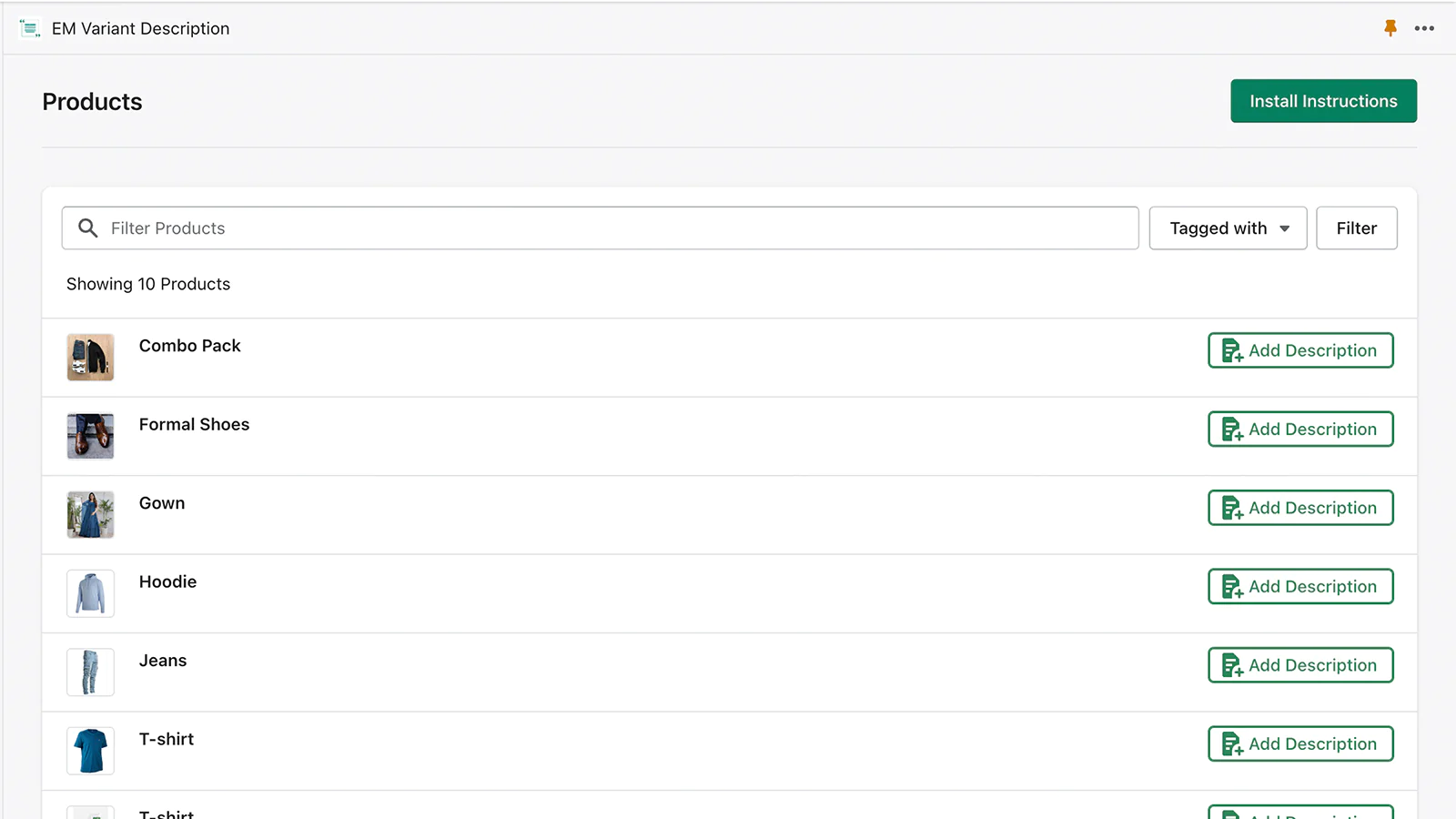Click the pin icon in header
Viewport: 1456px width, 819px height.
(x=1390, y=28)
